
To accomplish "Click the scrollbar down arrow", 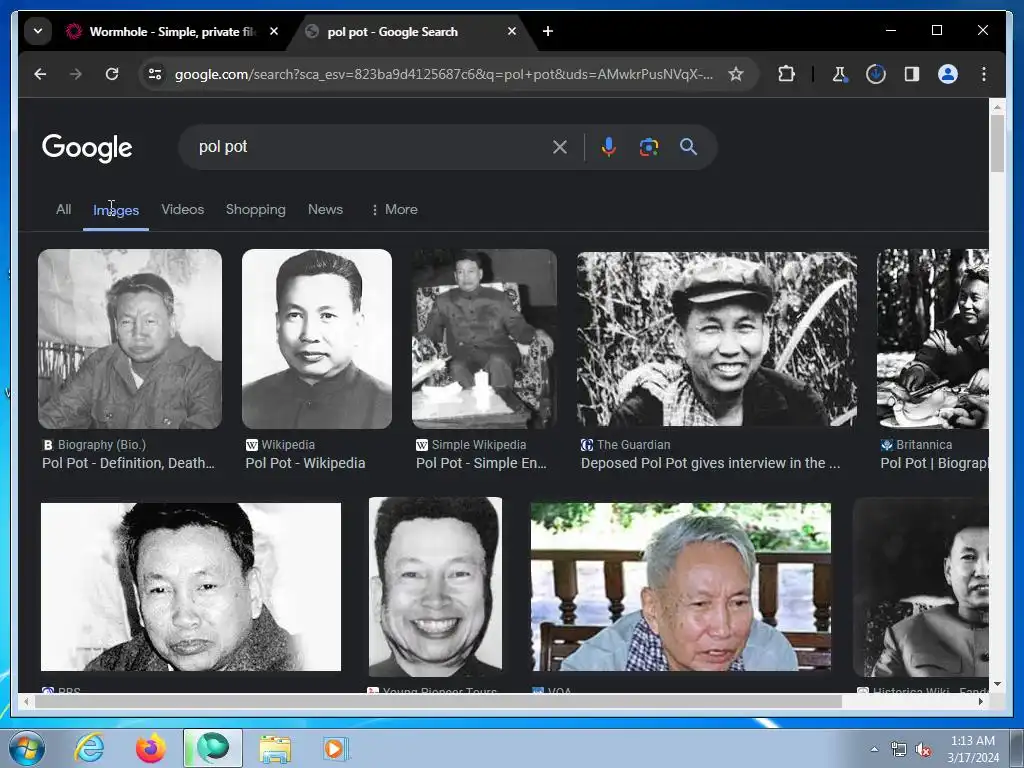I will pyautogui.click(x=997, y=684).
